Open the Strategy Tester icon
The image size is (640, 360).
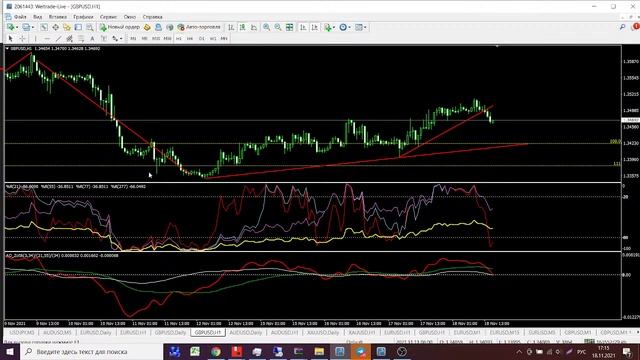coord(89,27)
